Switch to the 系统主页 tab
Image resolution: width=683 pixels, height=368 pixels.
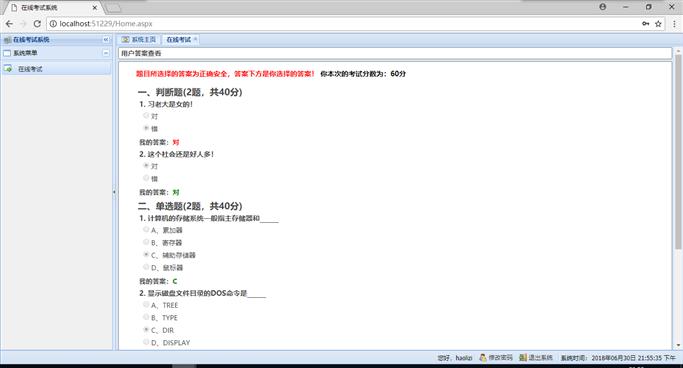coord(139,40)
